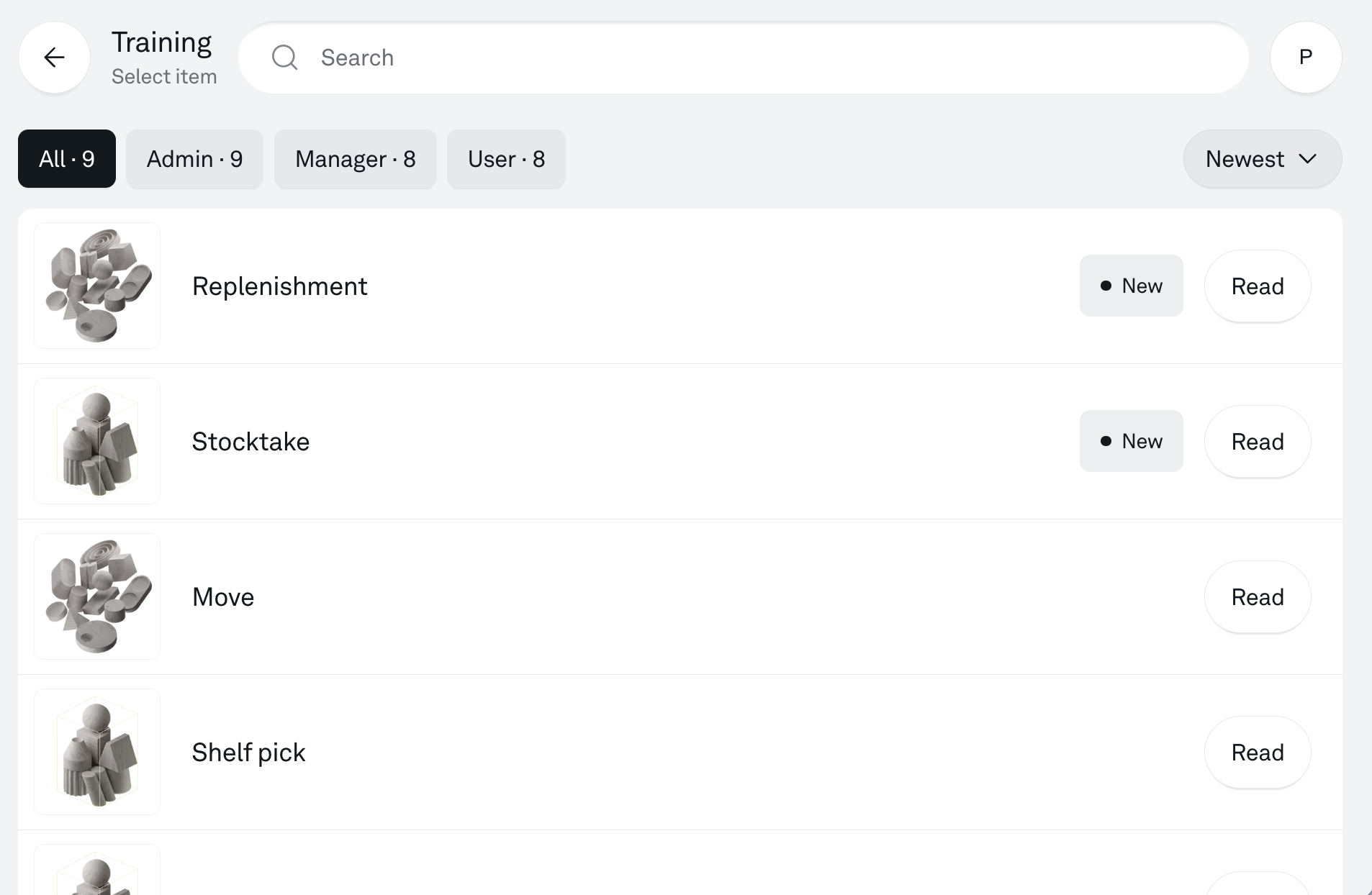Focus the Search input field
The width and height of the screenshot is (1372, 895).
point(743,58)
